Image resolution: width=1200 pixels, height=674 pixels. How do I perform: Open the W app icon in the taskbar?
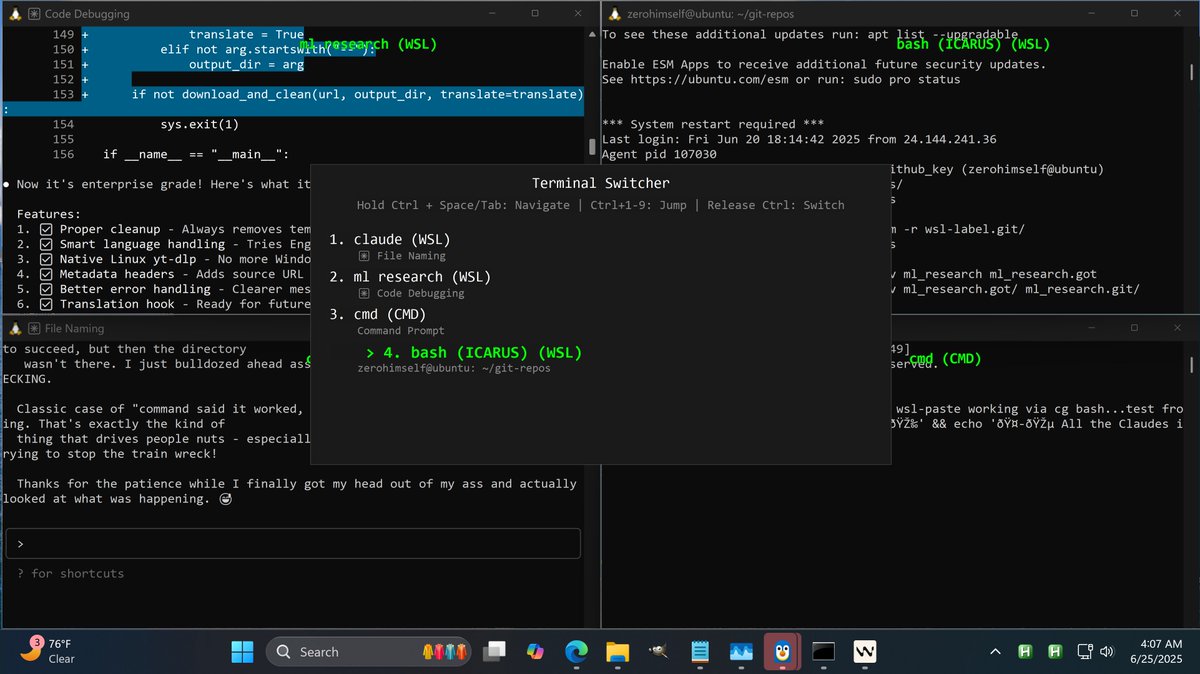point(865,652)
